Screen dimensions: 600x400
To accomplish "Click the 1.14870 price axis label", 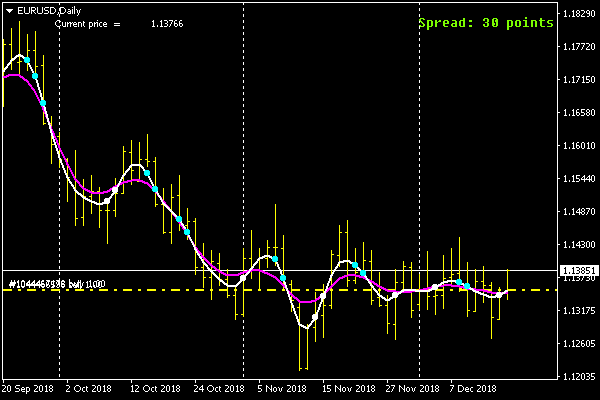I will (579, 211).
